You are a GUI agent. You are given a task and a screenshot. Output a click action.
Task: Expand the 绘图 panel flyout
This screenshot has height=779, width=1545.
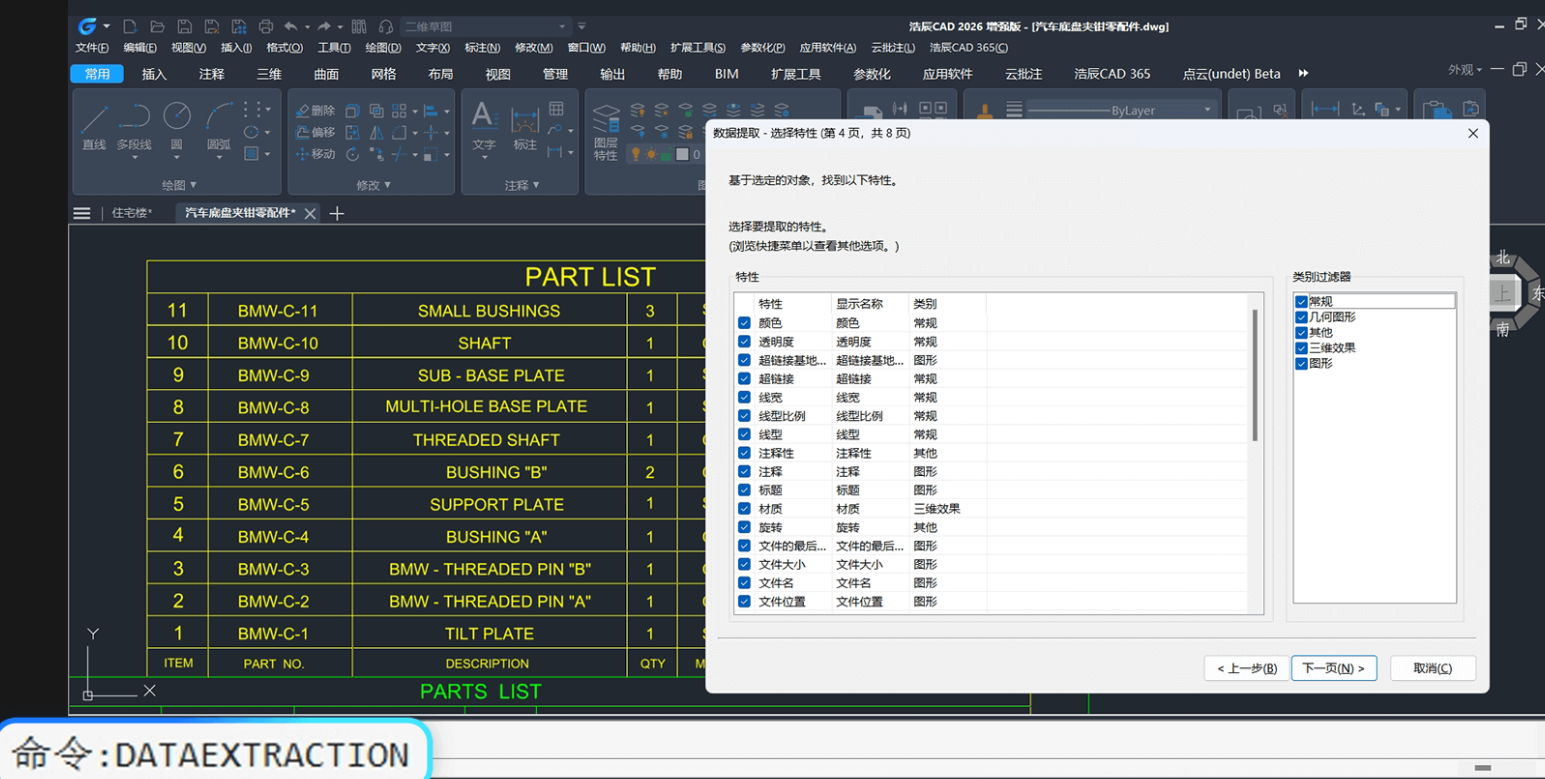pos(179,185)
